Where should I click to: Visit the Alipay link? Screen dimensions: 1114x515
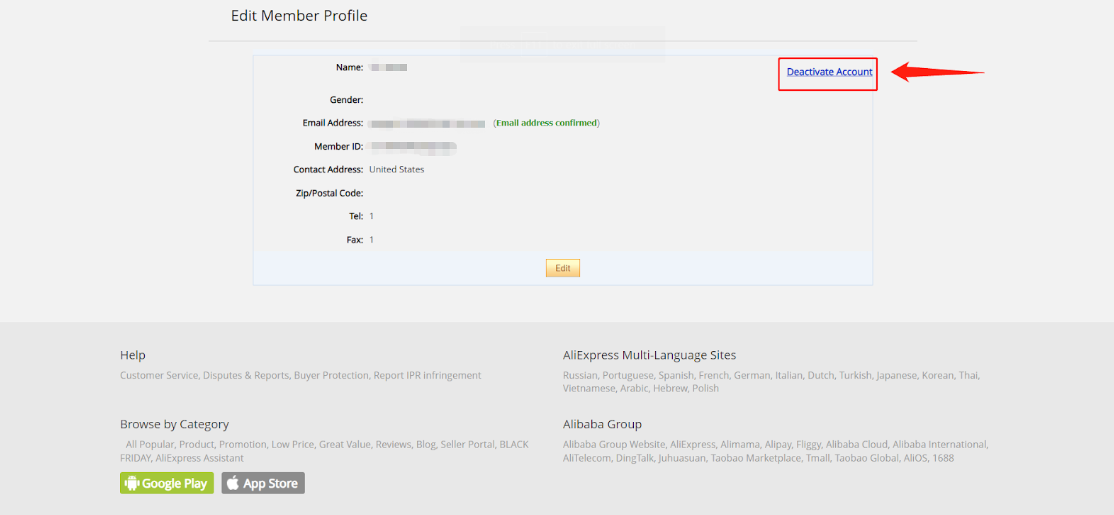coord(779,445)
